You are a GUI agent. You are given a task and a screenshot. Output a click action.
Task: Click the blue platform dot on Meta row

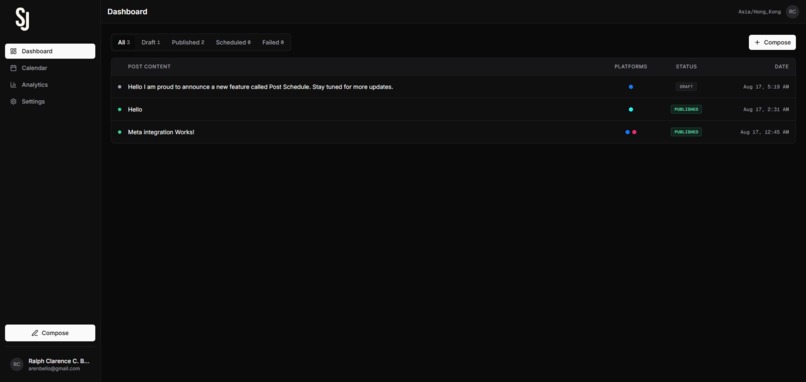click(x=628, y=132)
